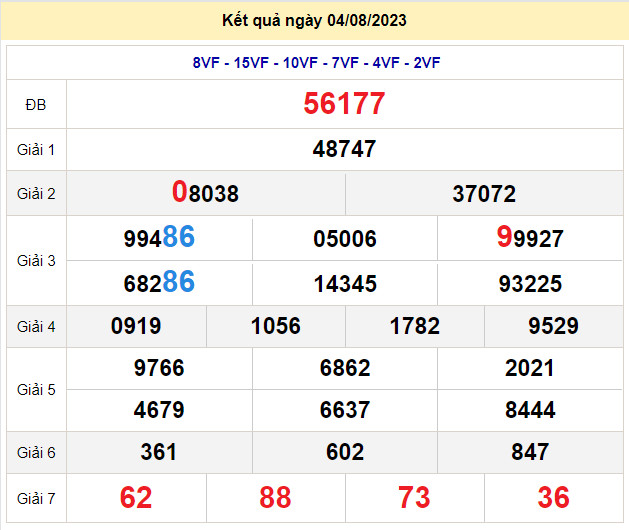Select the Giải 7 number 73
629x530 pixels.
click(x=414, y=498)
